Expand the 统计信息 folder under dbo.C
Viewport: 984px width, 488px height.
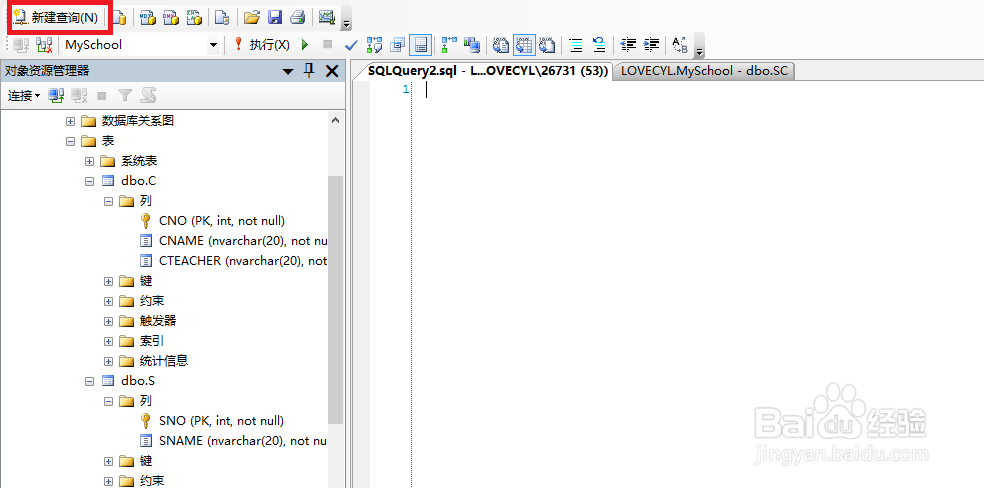click(x=108, y=361)
